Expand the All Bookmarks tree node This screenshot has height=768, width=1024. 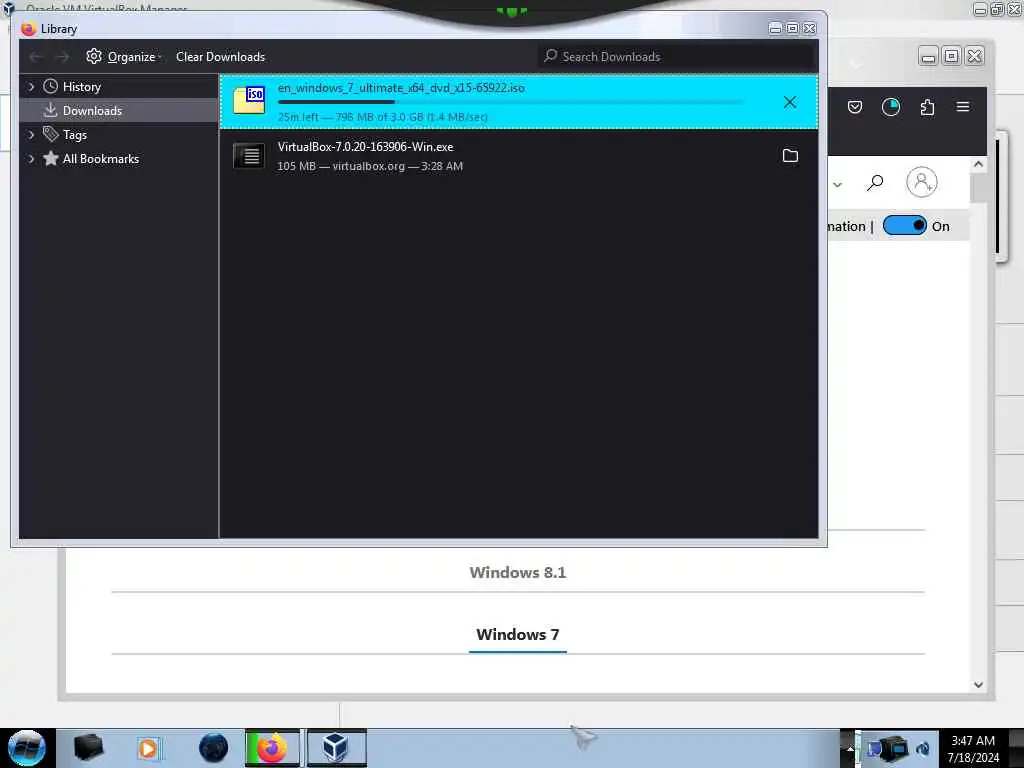point(31,159)
